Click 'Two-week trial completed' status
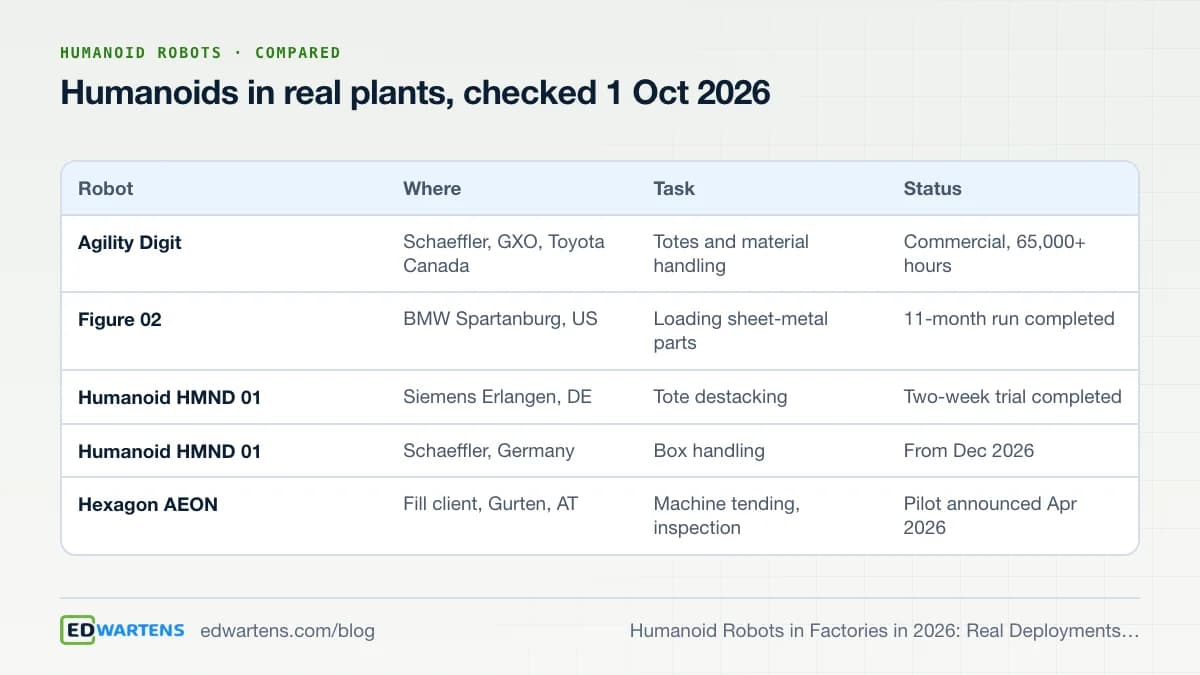The image size is (1200, 675). [1013, 397]
